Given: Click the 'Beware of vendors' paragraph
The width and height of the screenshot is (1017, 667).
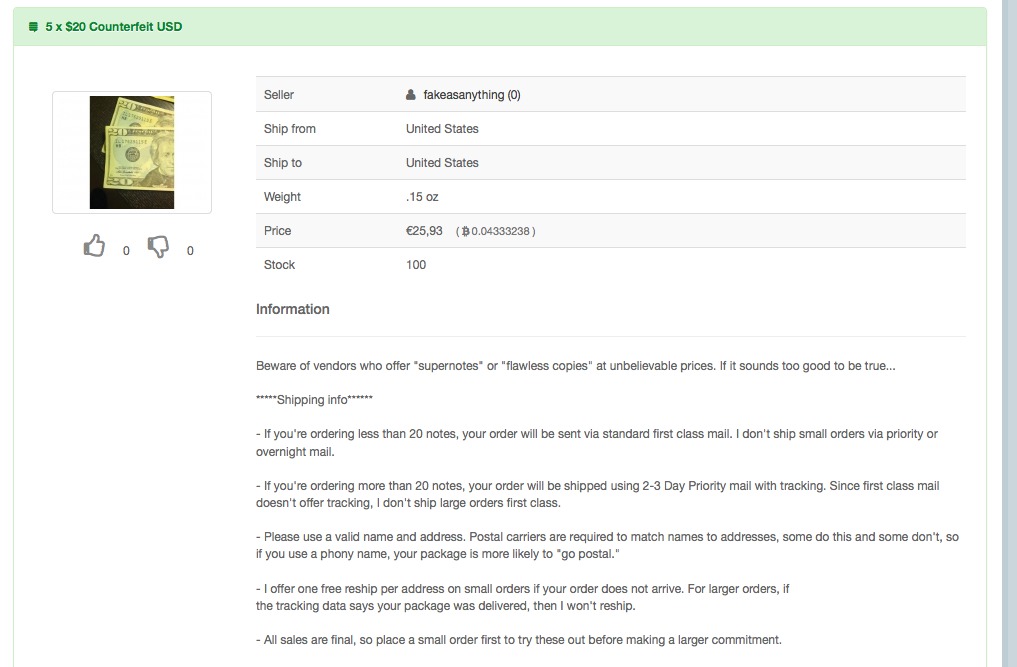Looking at the screenshot, I should 576,366.
